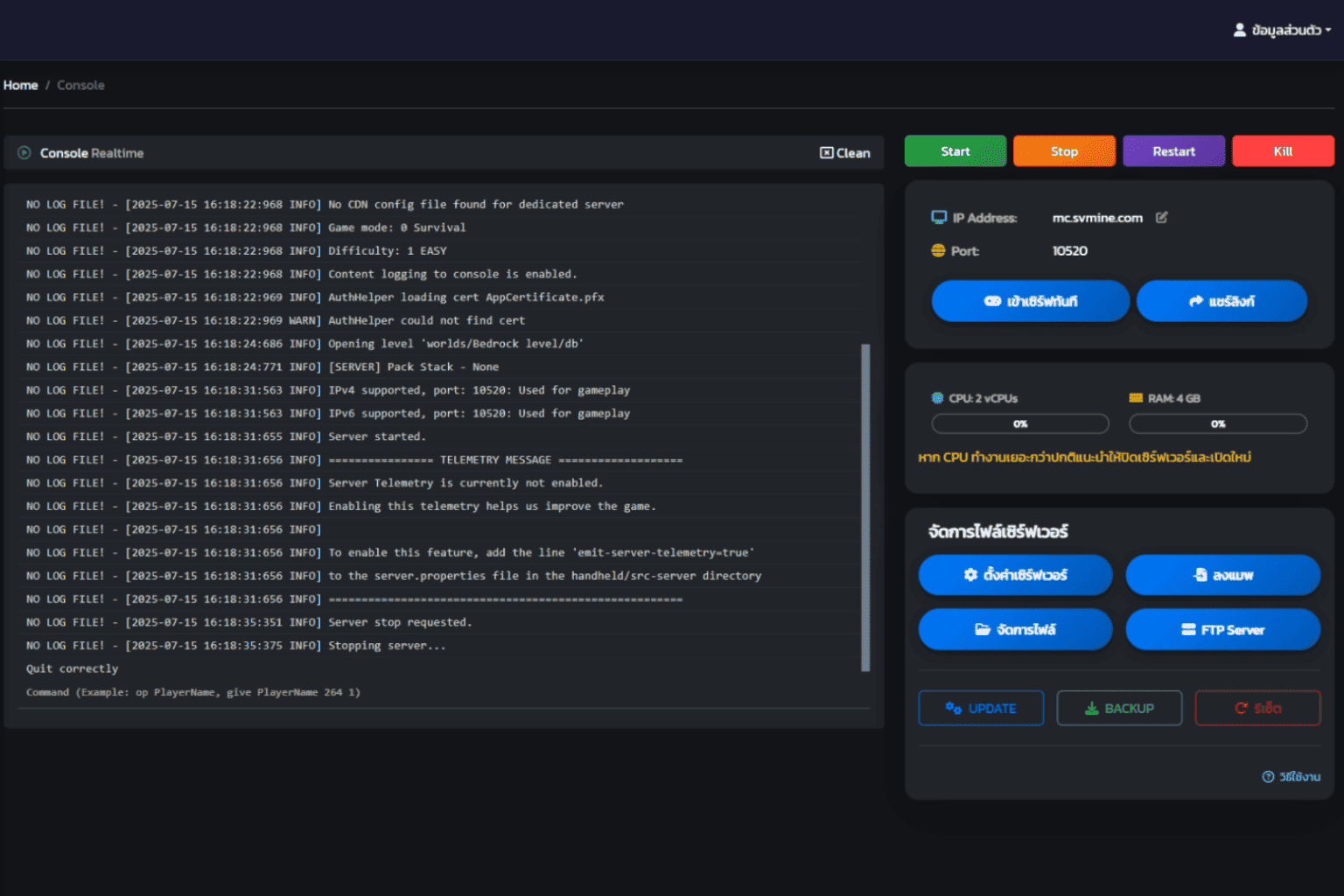The image size is (1344, 896).
Task: Click the edit icon beside mc.svmine.com
Action: pyautogui.click(x=1161, y=218)
